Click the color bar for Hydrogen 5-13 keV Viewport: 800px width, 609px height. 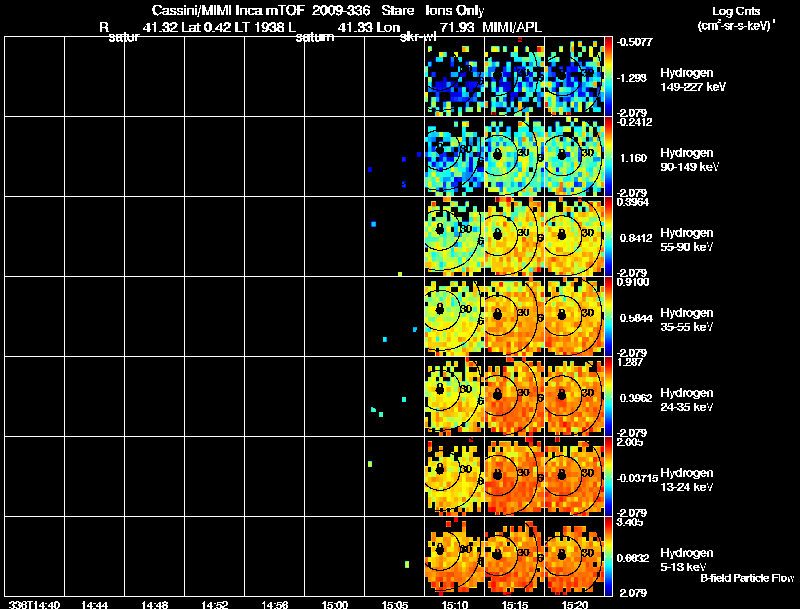point(608,557)
